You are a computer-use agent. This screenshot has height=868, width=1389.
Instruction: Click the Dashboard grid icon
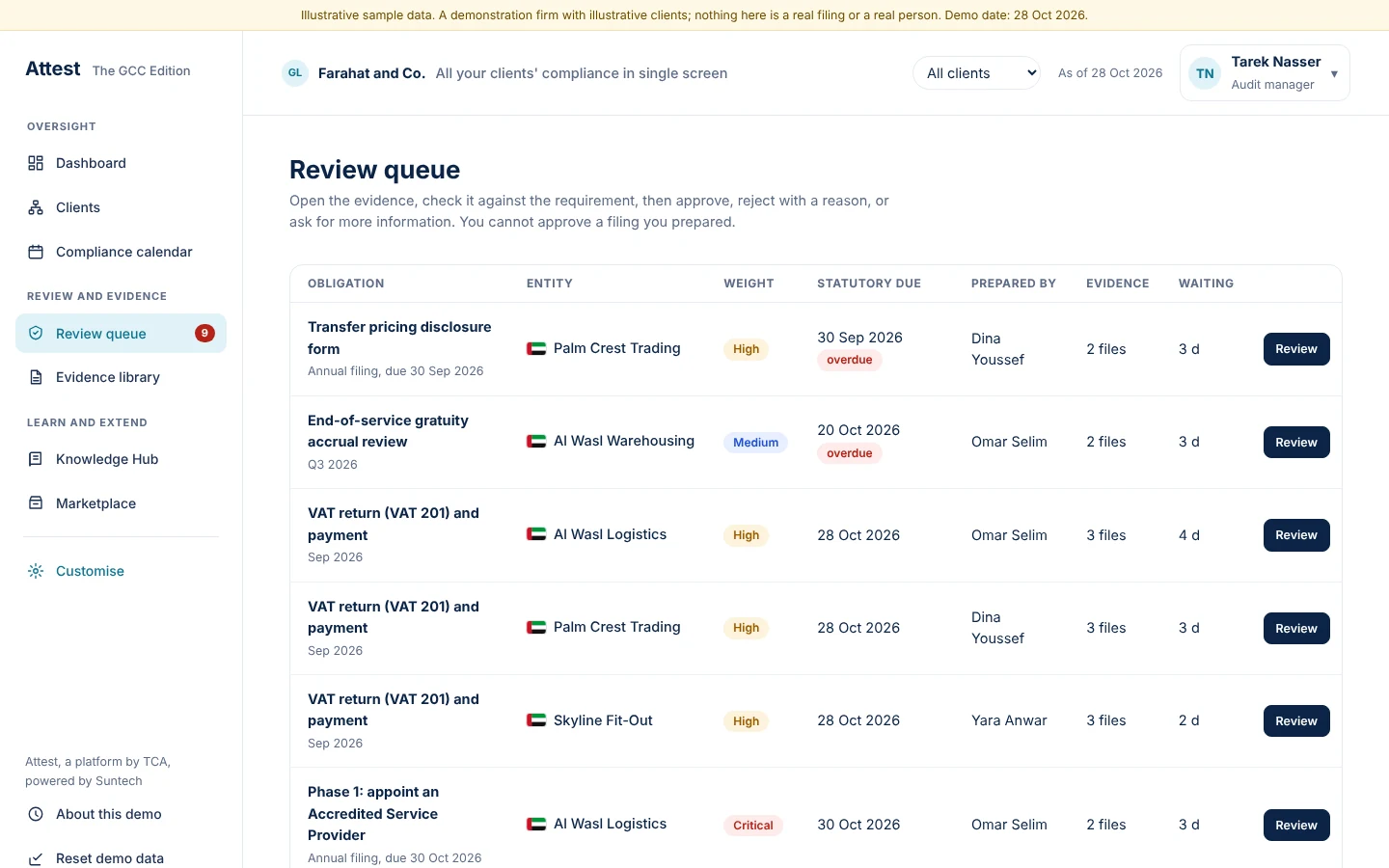36,163
